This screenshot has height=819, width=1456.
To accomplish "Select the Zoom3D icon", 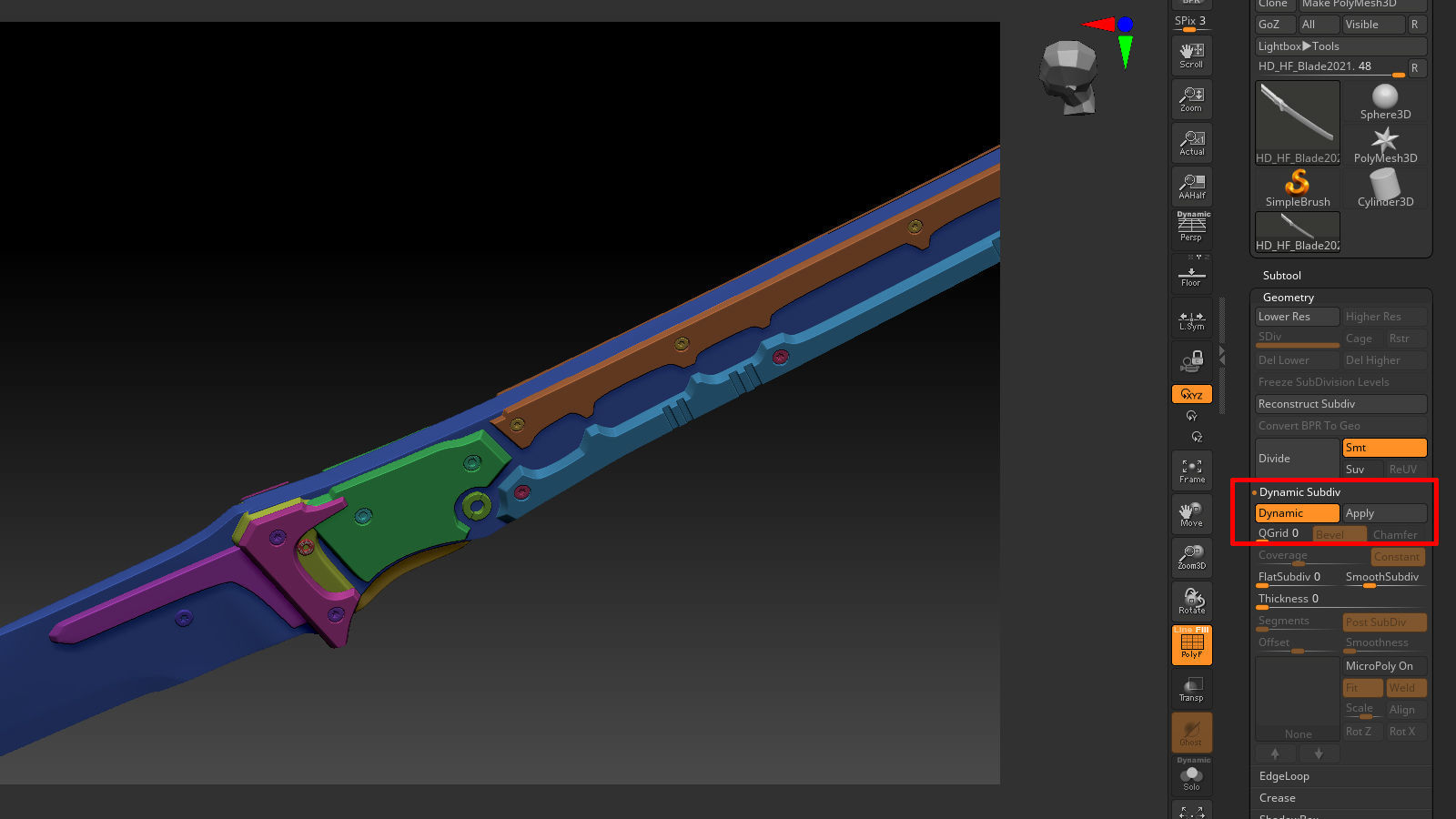I will [x=1191, y=557].
